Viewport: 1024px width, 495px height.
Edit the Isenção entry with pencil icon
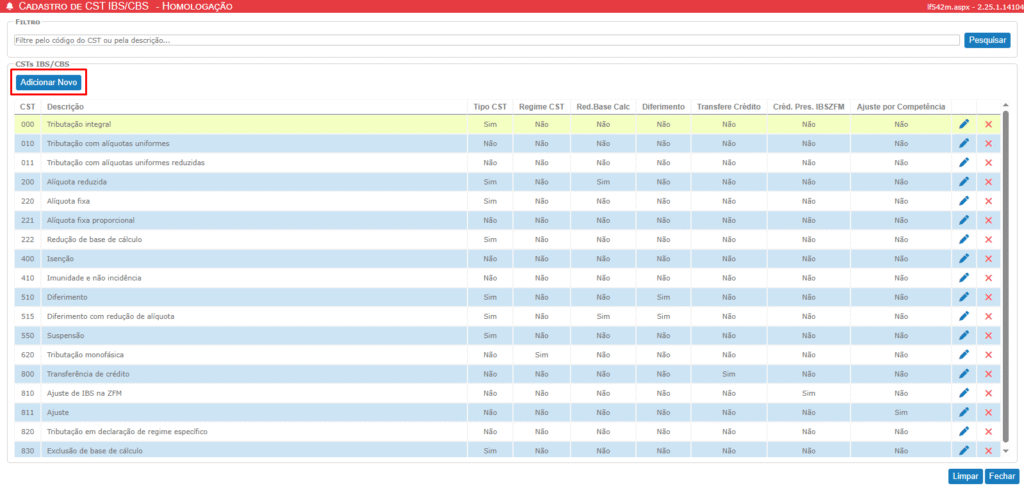964,259
